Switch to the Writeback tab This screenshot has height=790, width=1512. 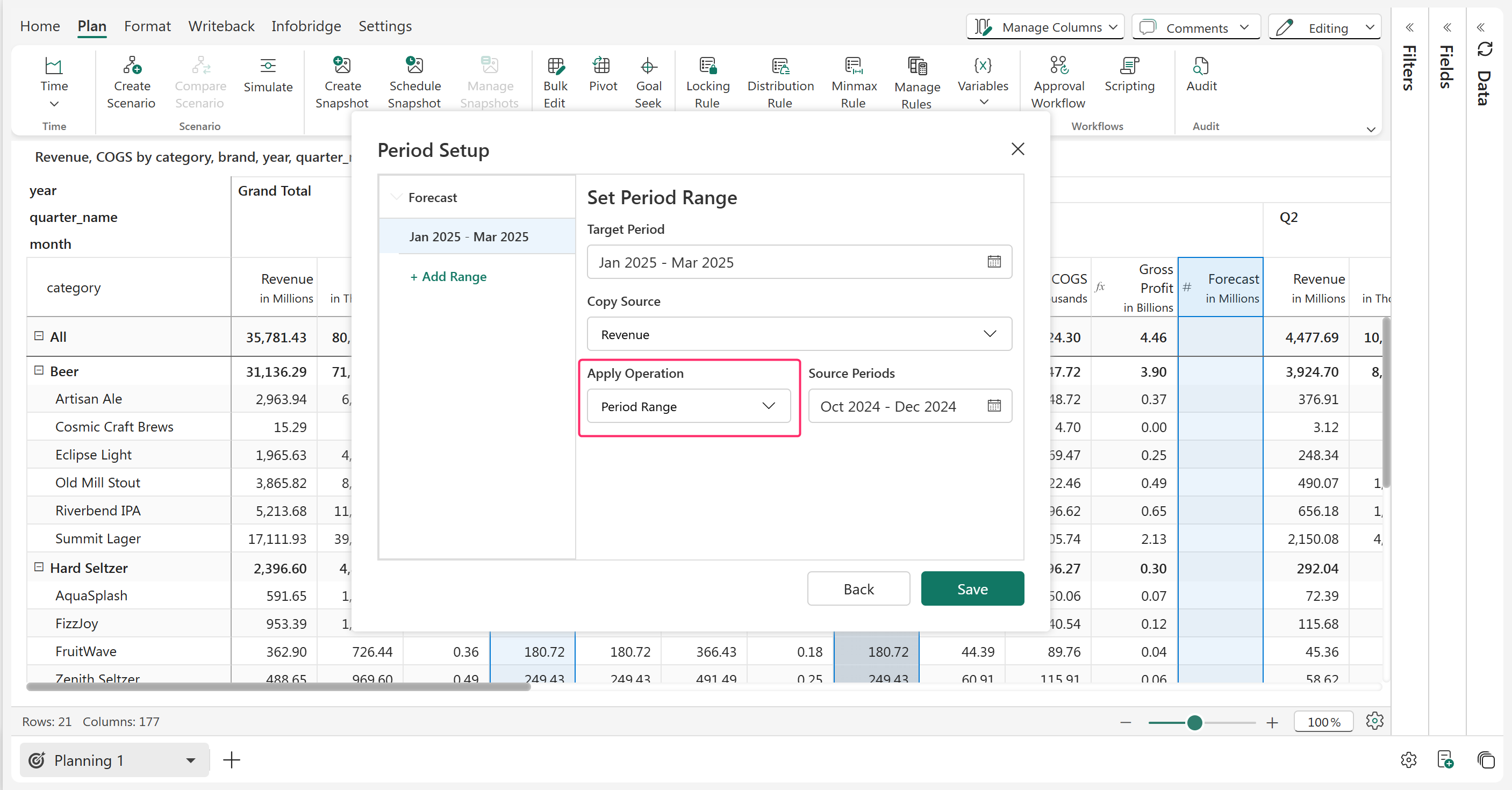click(x=221, y=26)
